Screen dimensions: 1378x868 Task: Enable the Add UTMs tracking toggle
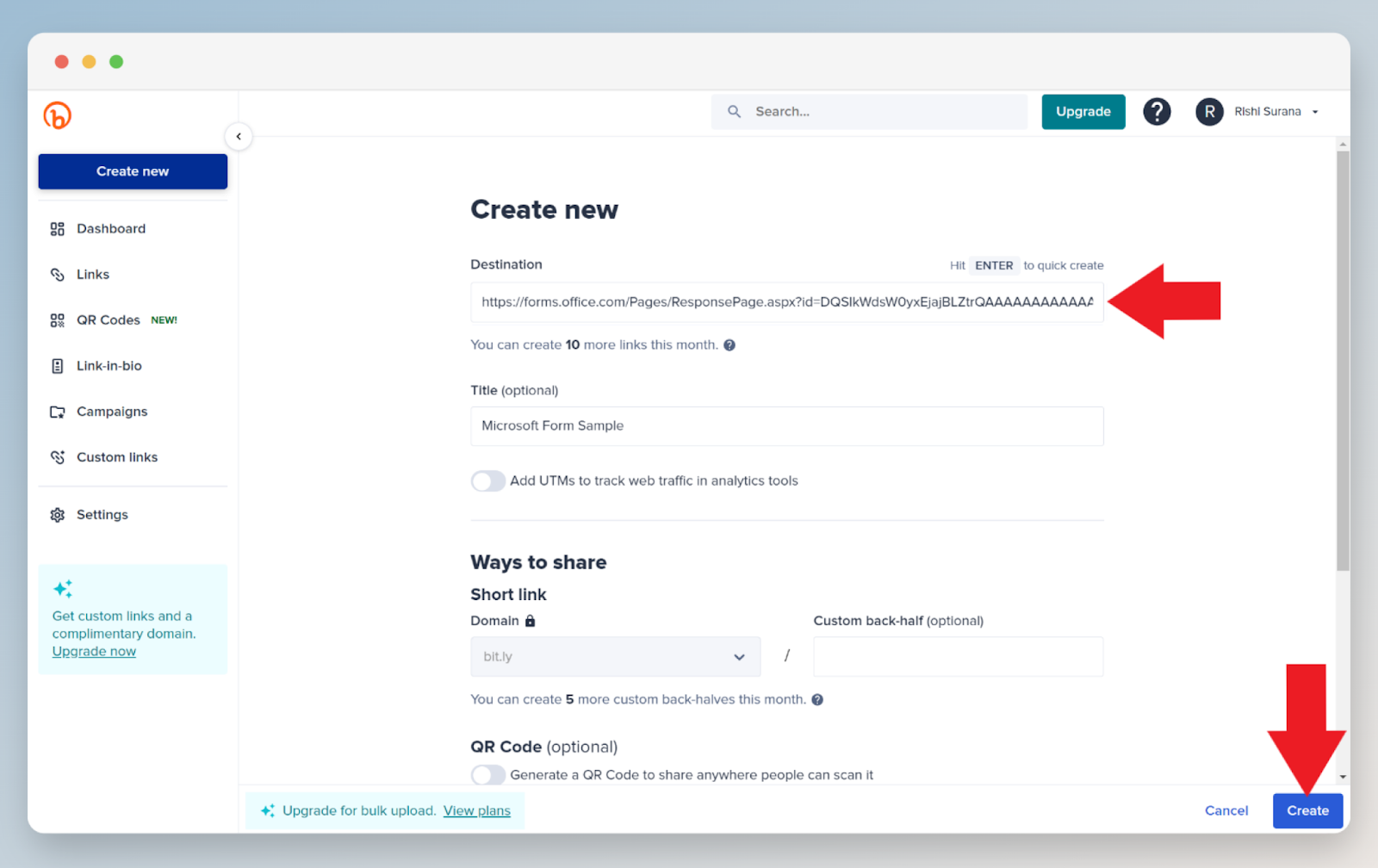487,480
